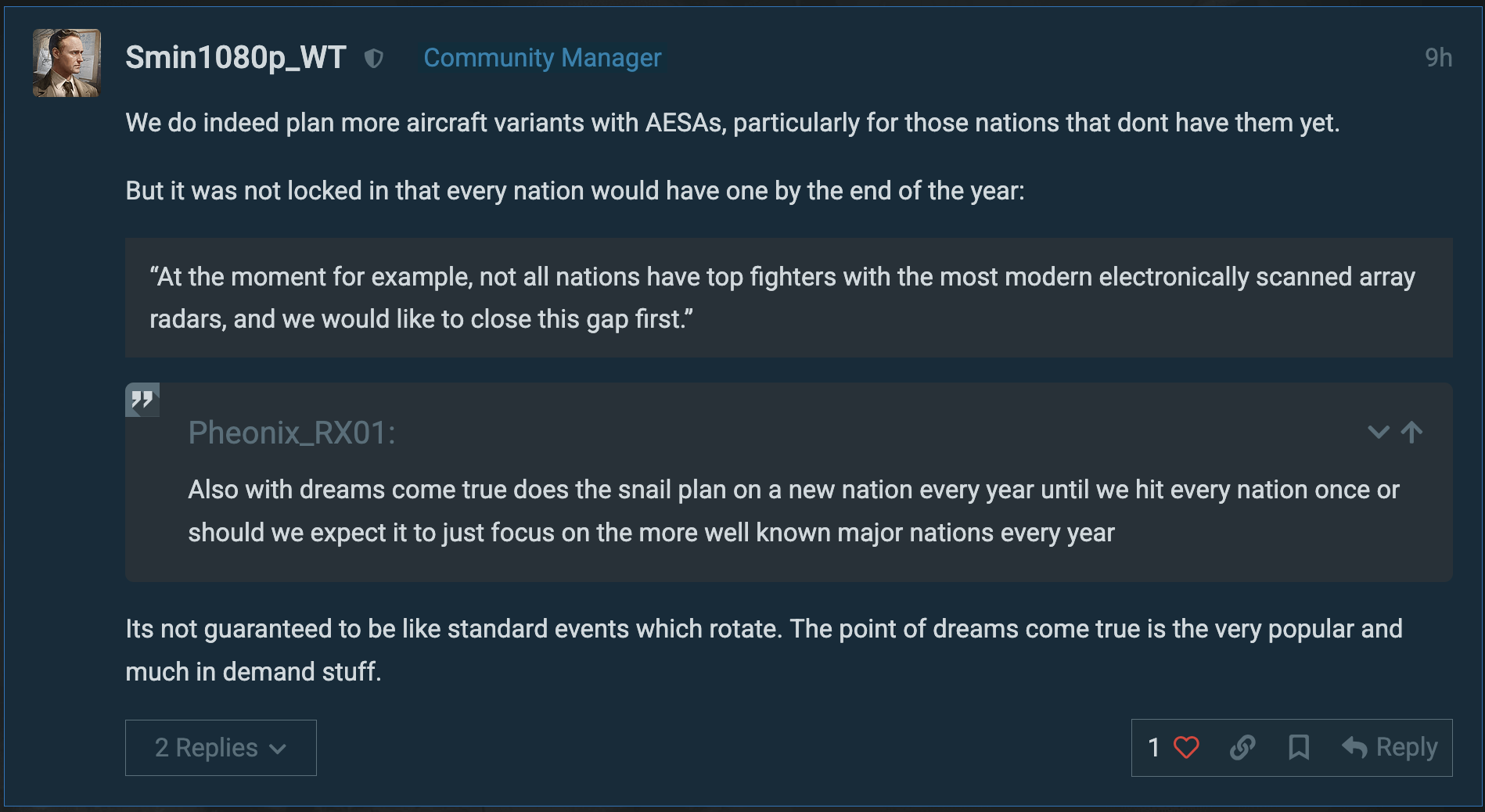Click the quotation mark icon on the quote
Viewport: 1485px width, 812px height.
(142, 400)
